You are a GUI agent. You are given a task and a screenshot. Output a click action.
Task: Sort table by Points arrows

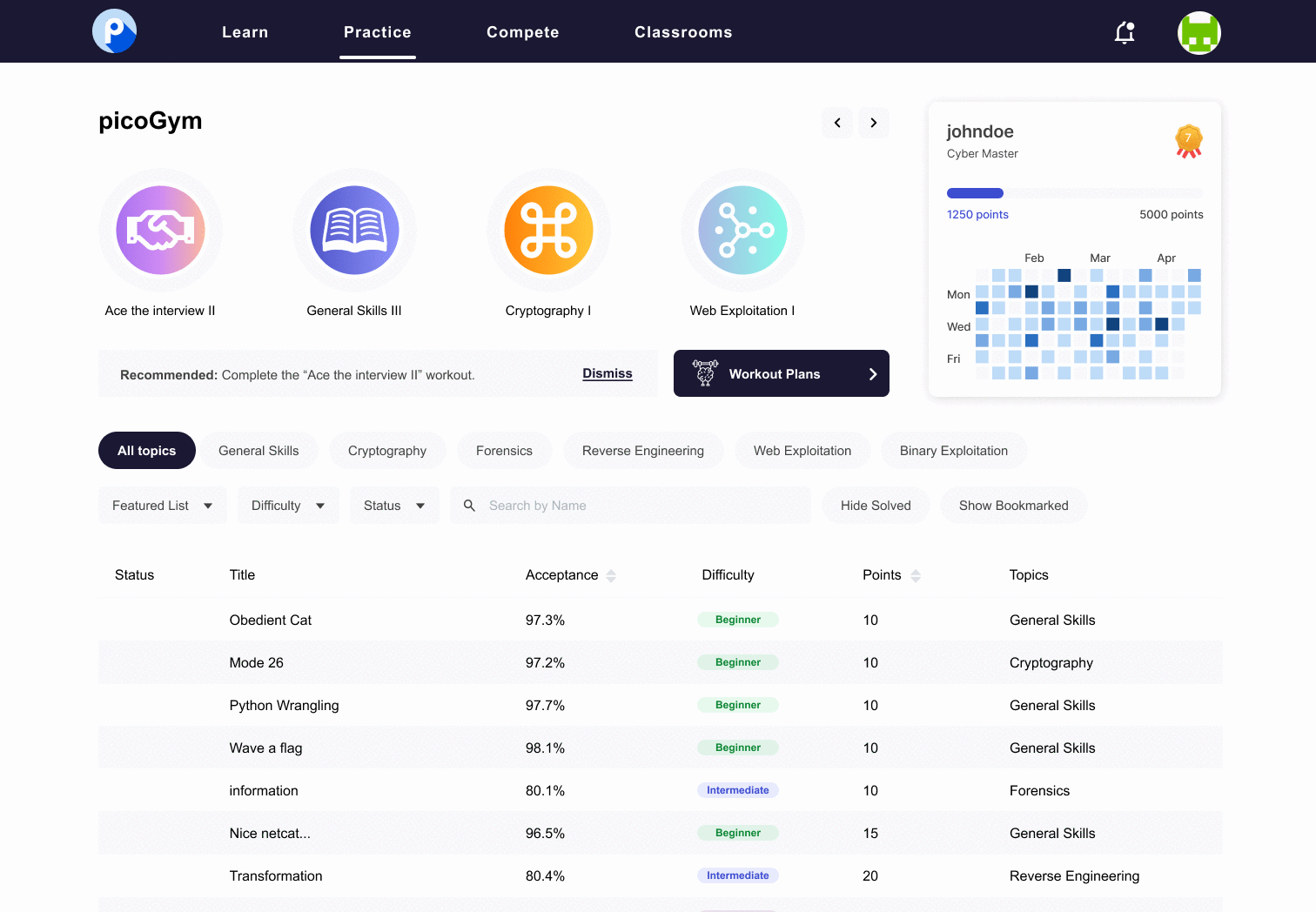tap(916, 575)
